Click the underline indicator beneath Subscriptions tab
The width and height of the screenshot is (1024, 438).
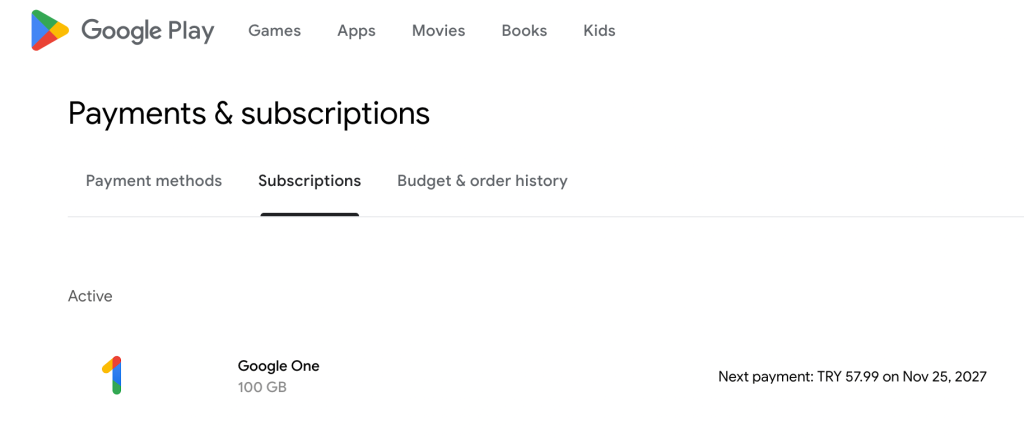(309, 214)
